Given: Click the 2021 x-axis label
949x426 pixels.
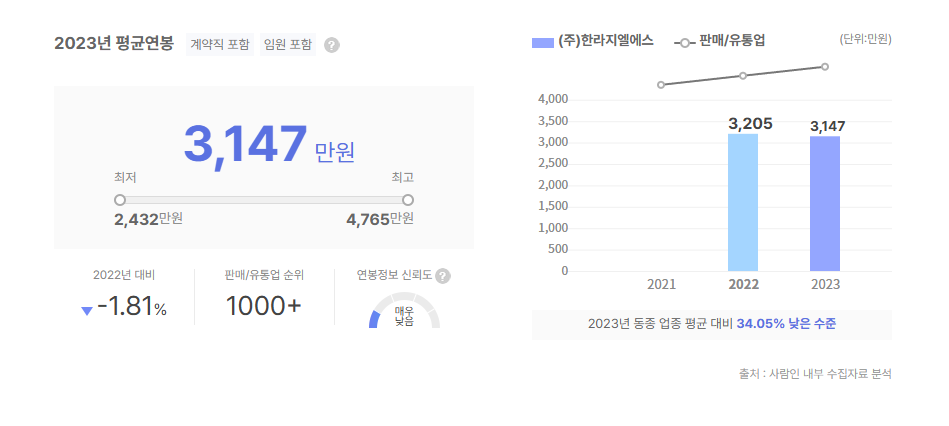Looking at the screenshot, I should 661,284.
